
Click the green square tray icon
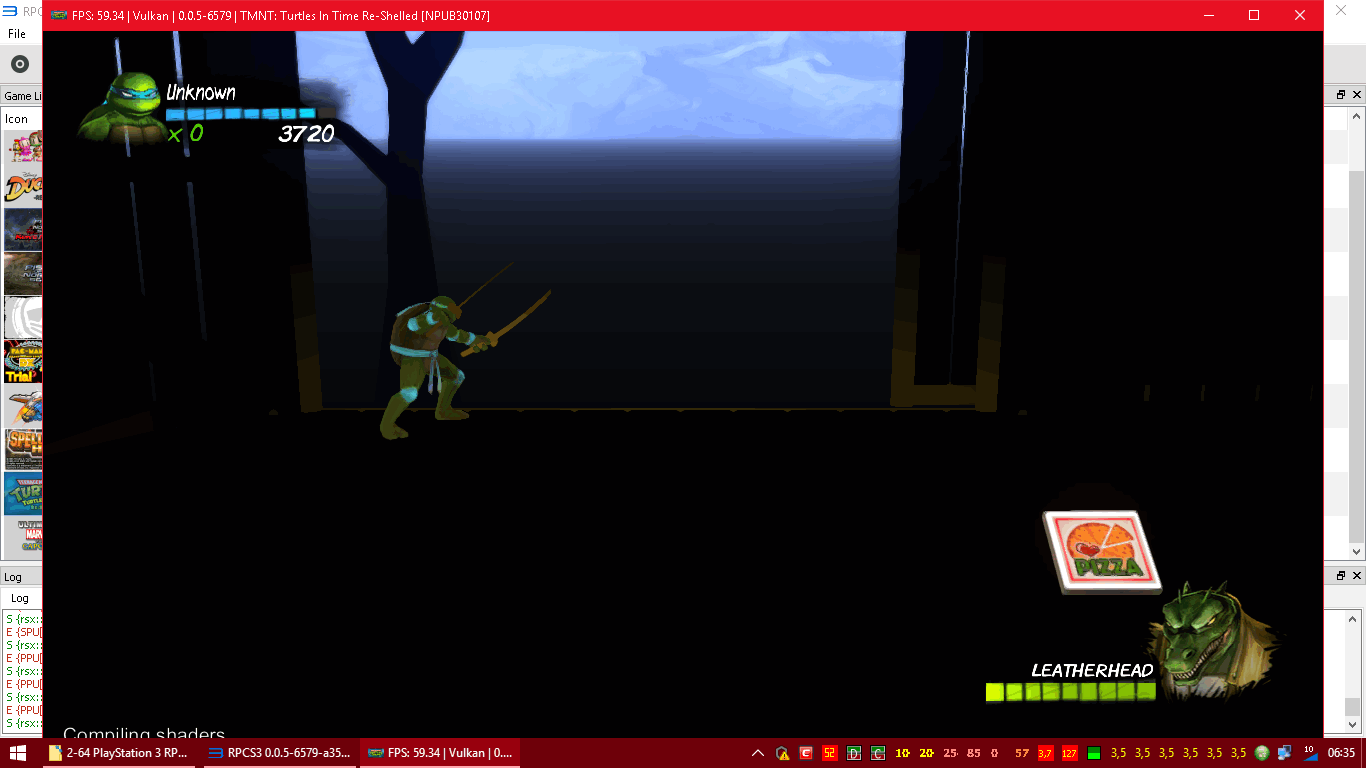point(1094,753)
